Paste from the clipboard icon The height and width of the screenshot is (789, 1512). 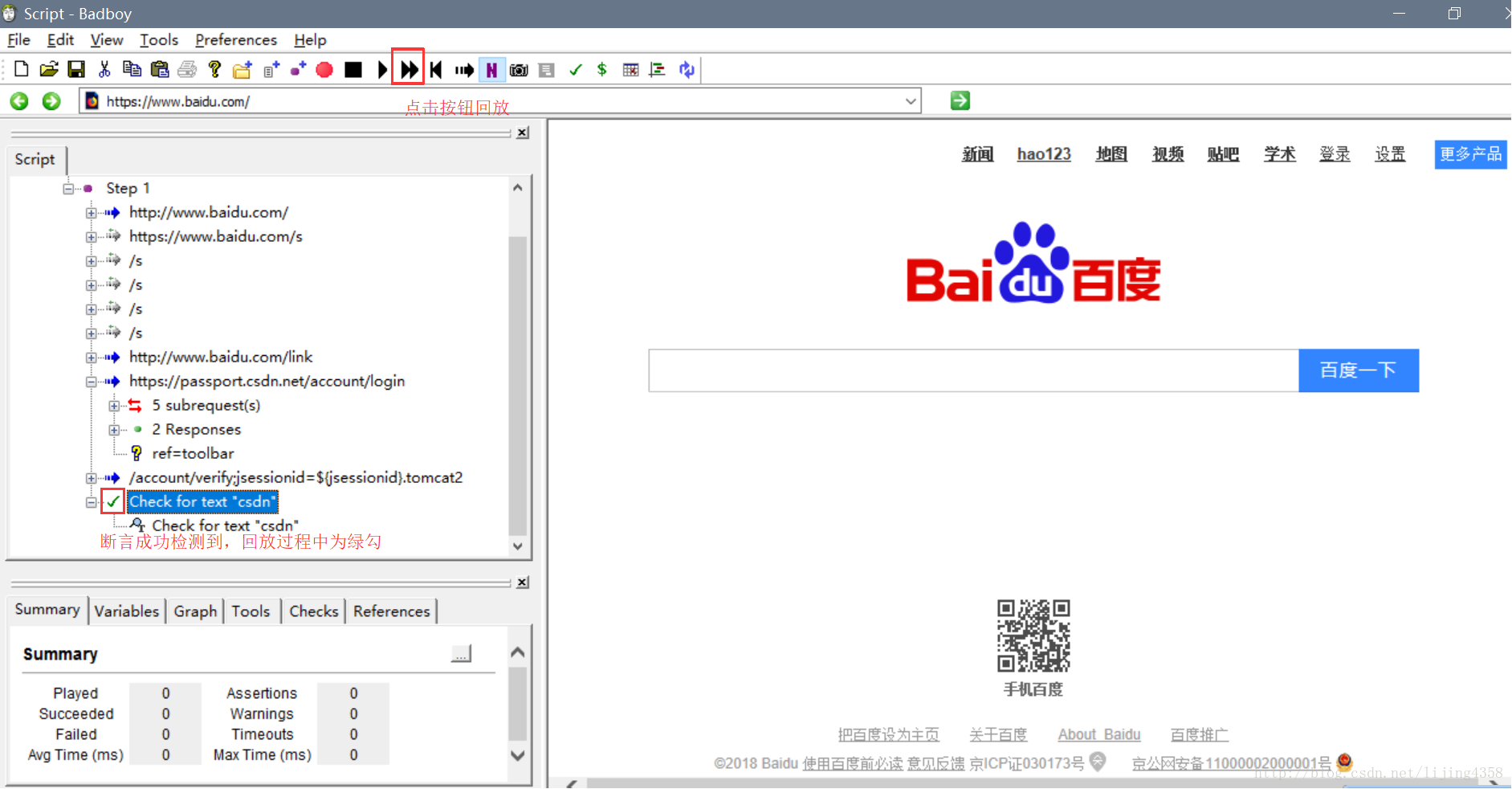(x=160, y=70)
